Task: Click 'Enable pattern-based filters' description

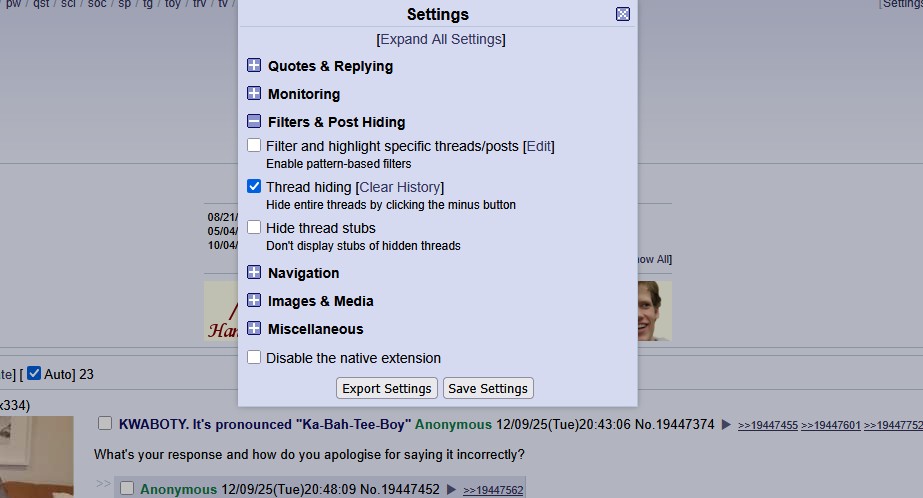Action: point(338,164)
